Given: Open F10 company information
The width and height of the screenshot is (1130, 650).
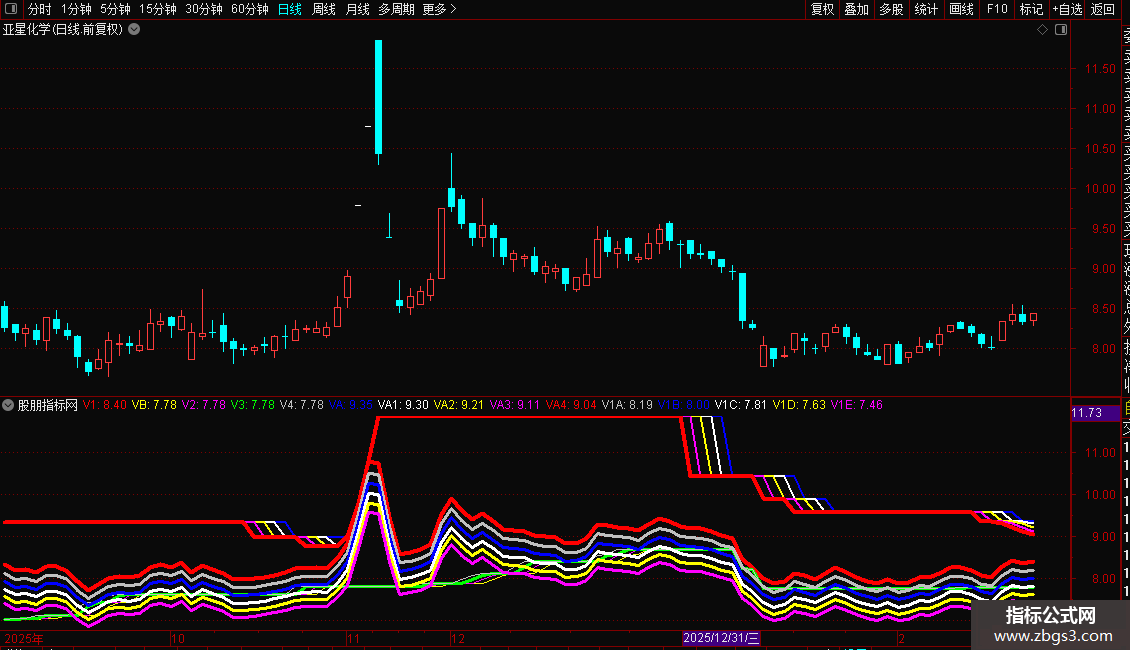Looking at the screenshot, I should coord(997,9).
